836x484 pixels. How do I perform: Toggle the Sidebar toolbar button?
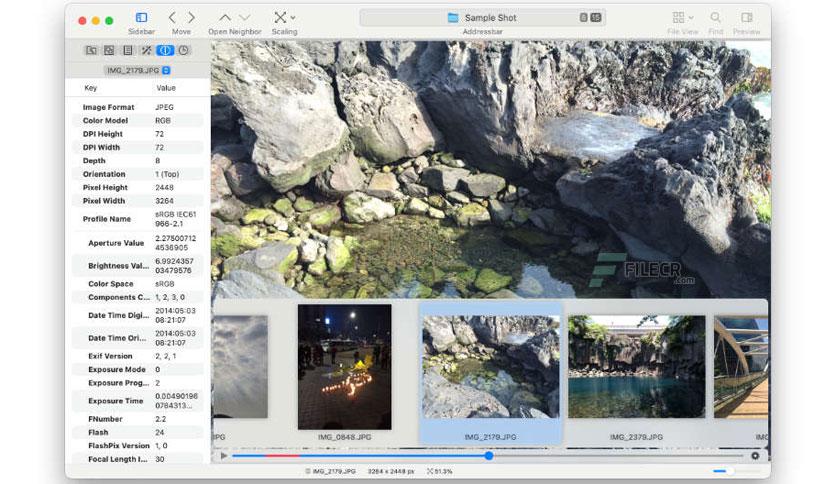click(141, 18)
